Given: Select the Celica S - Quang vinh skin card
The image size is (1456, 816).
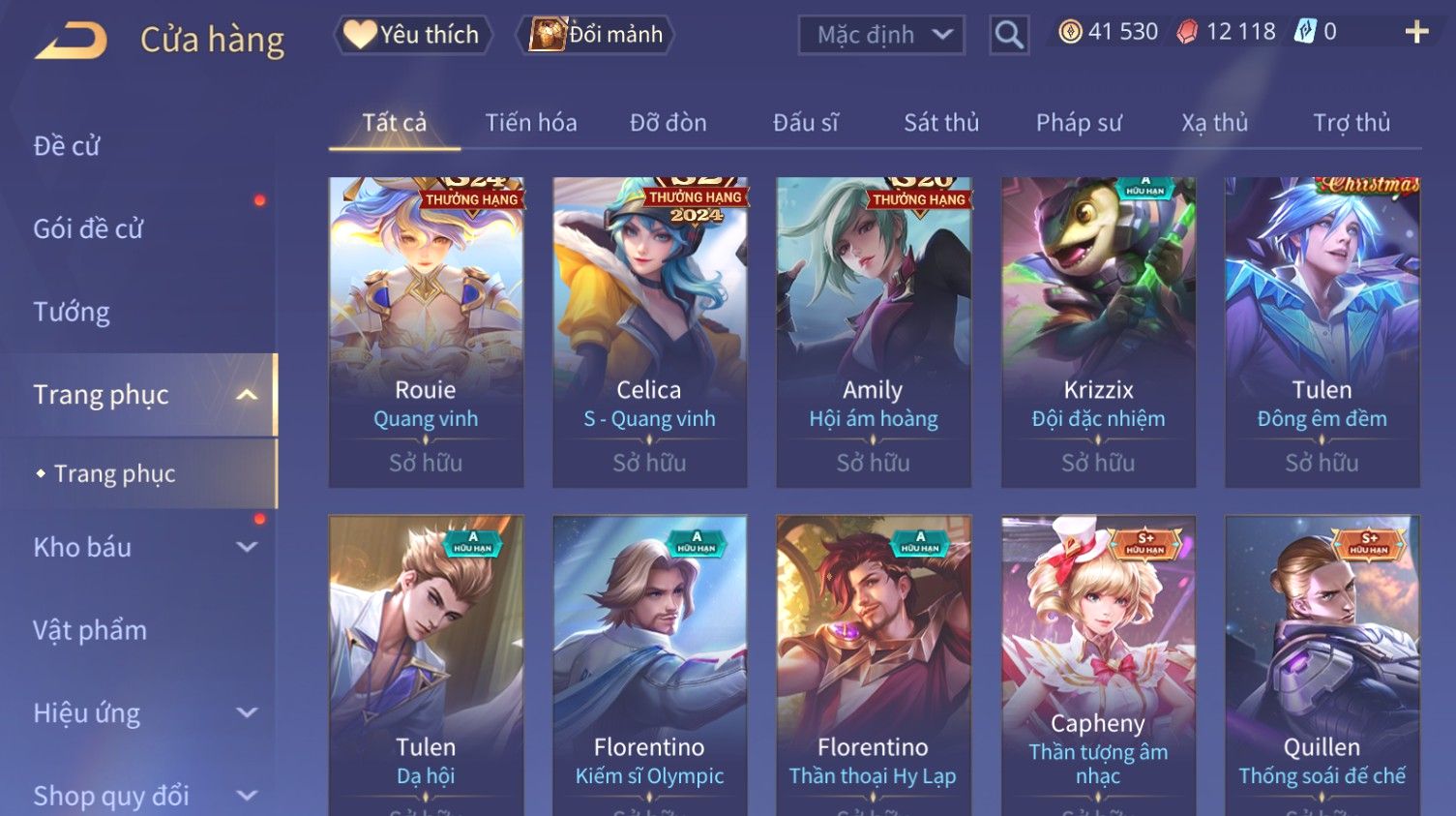Looking at the screenshot, I should click(x=649, y=332).
